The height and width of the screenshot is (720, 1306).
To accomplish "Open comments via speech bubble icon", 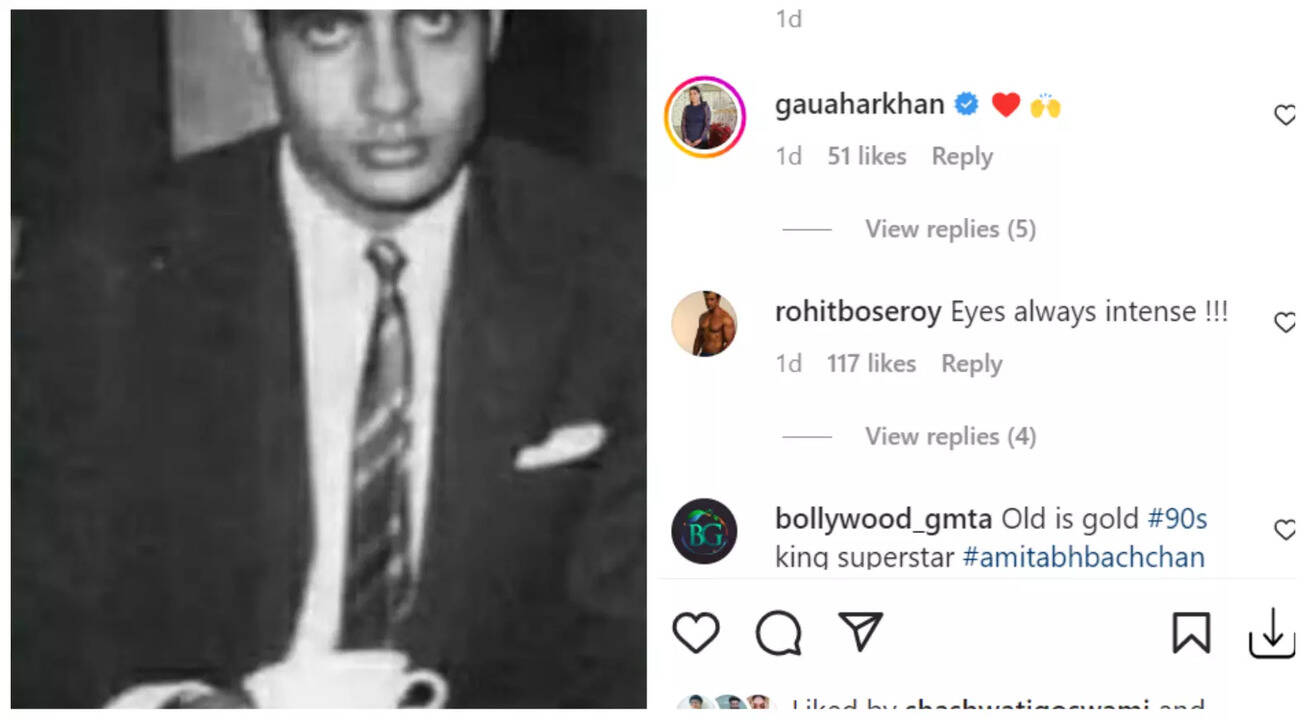I will 778,633.
